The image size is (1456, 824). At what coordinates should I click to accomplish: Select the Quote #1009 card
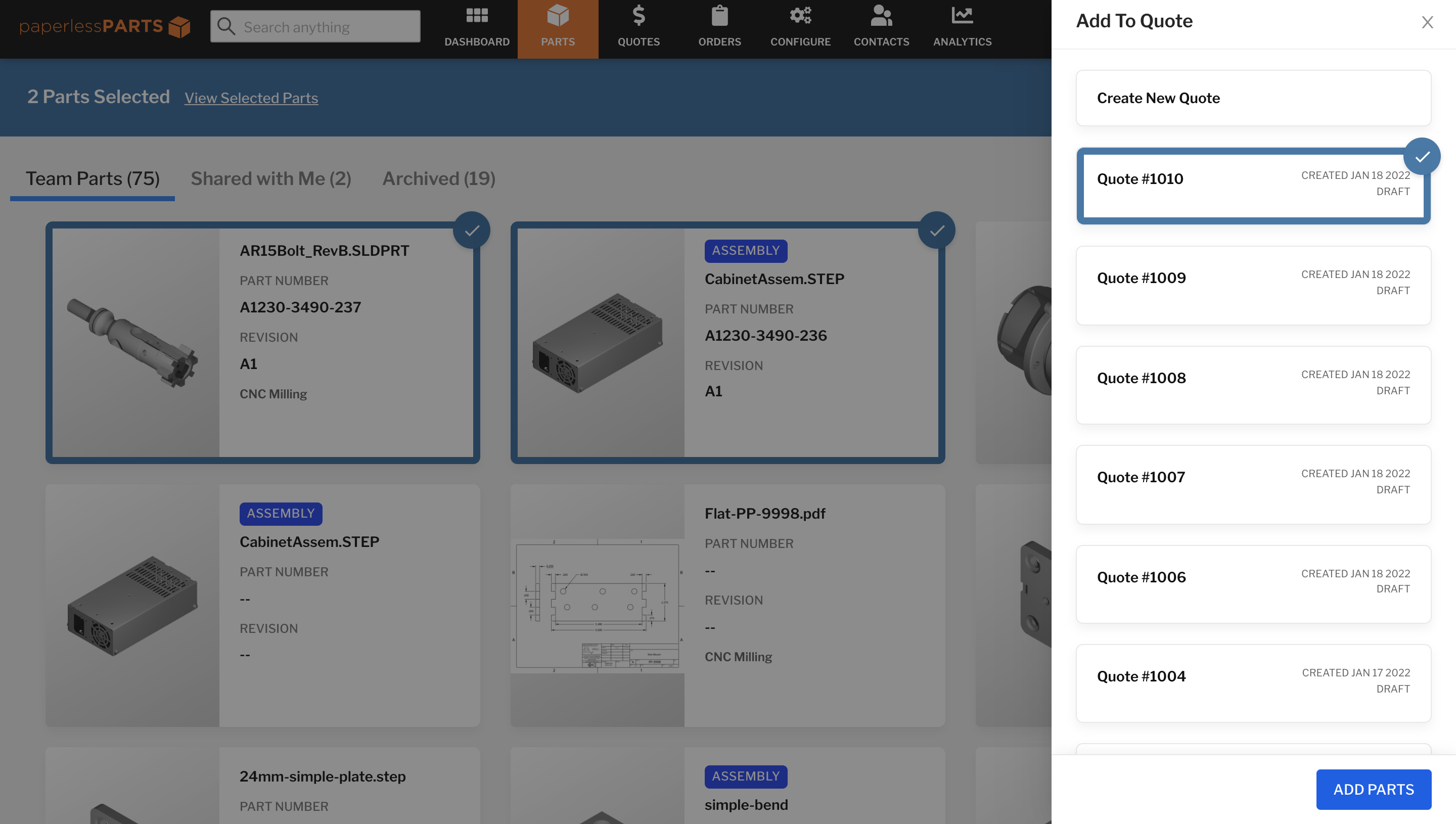click(x=1253, y=285)
